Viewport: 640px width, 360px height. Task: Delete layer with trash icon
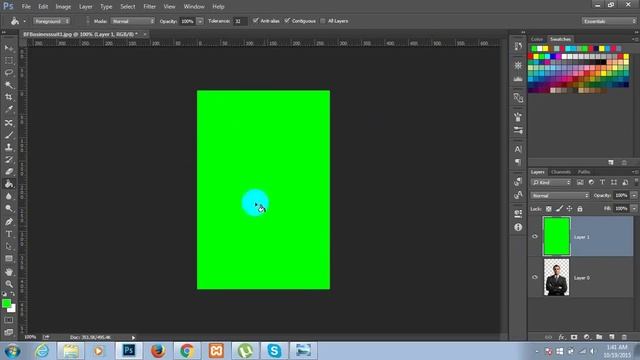[x=624, y=337]
